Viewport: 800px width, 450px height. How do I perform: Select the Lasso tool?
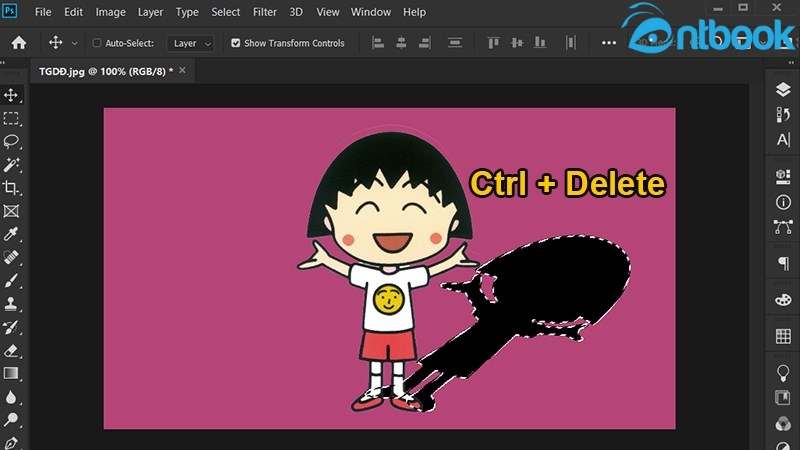point(11,141)
